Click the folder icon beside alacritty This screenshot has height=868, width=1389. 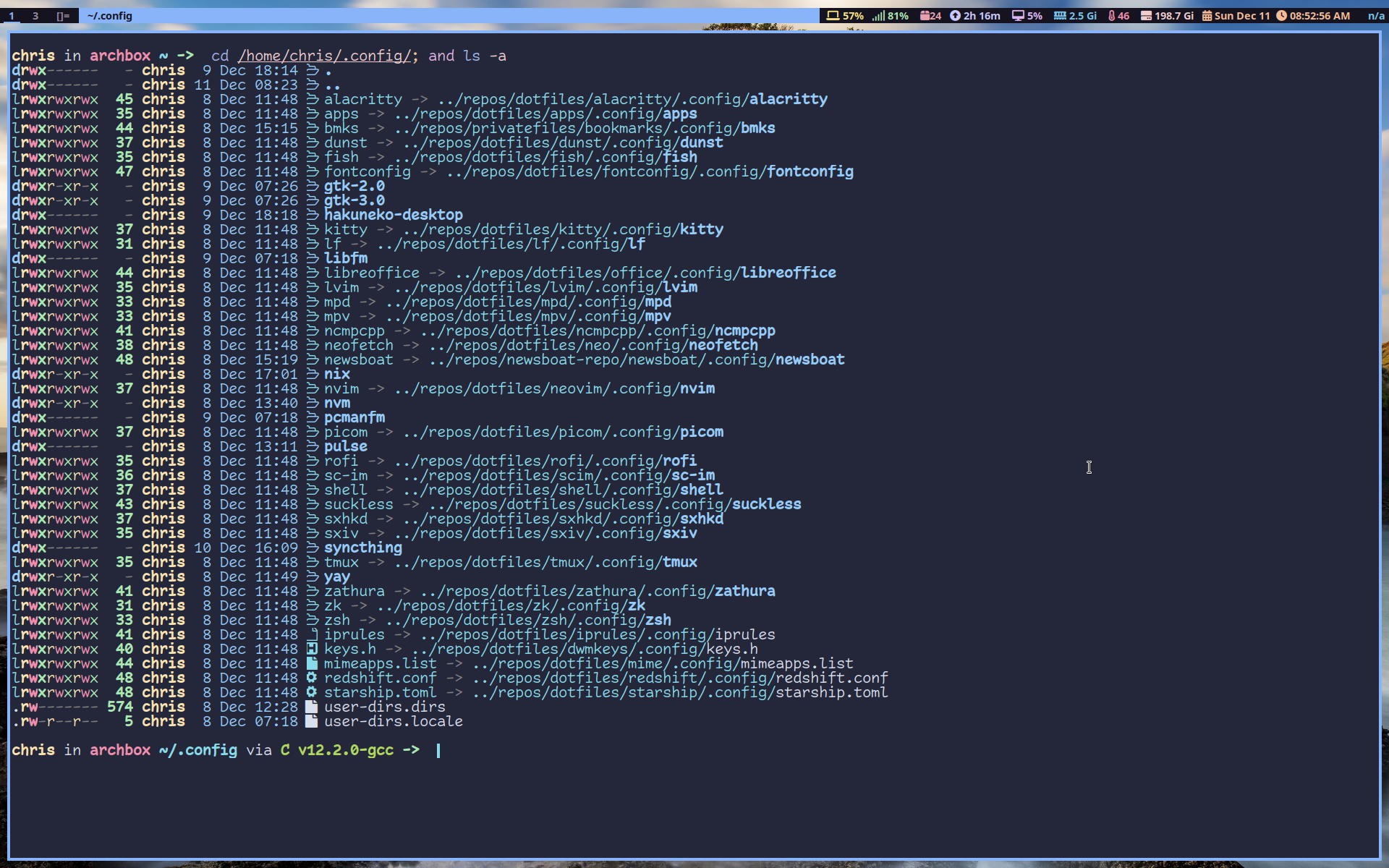click(x=313, y=99)
